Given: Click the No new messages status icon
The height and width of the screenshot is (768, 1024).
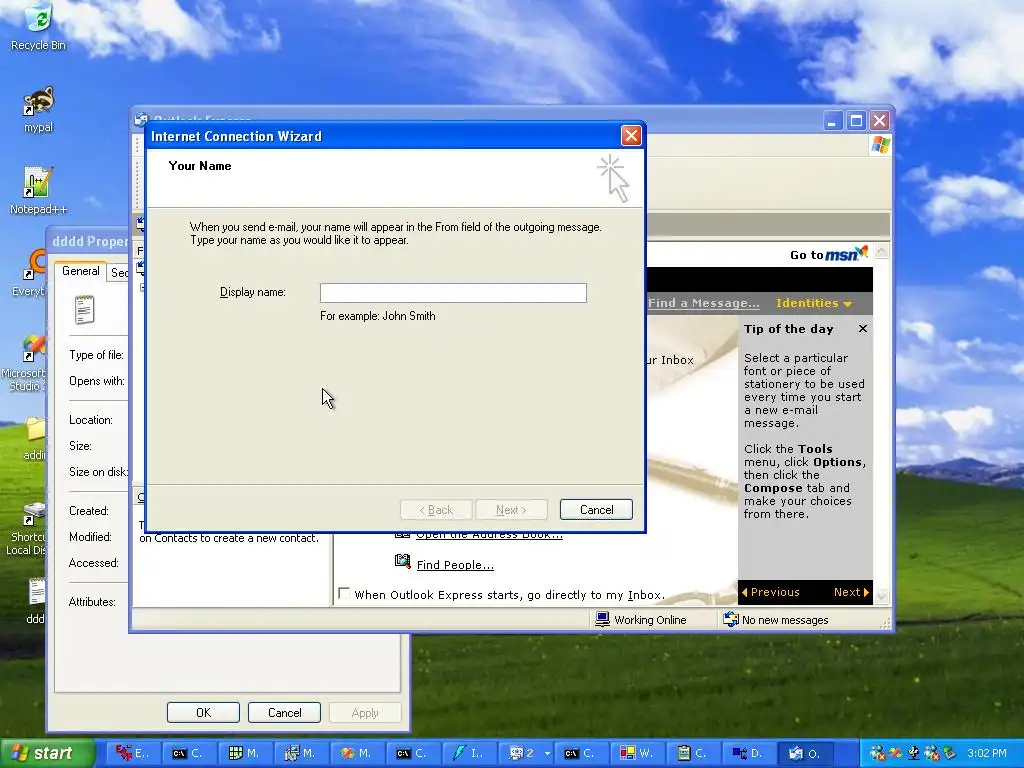Looking at the screenshot, I should pyautogui.click(x=731, y=619).
